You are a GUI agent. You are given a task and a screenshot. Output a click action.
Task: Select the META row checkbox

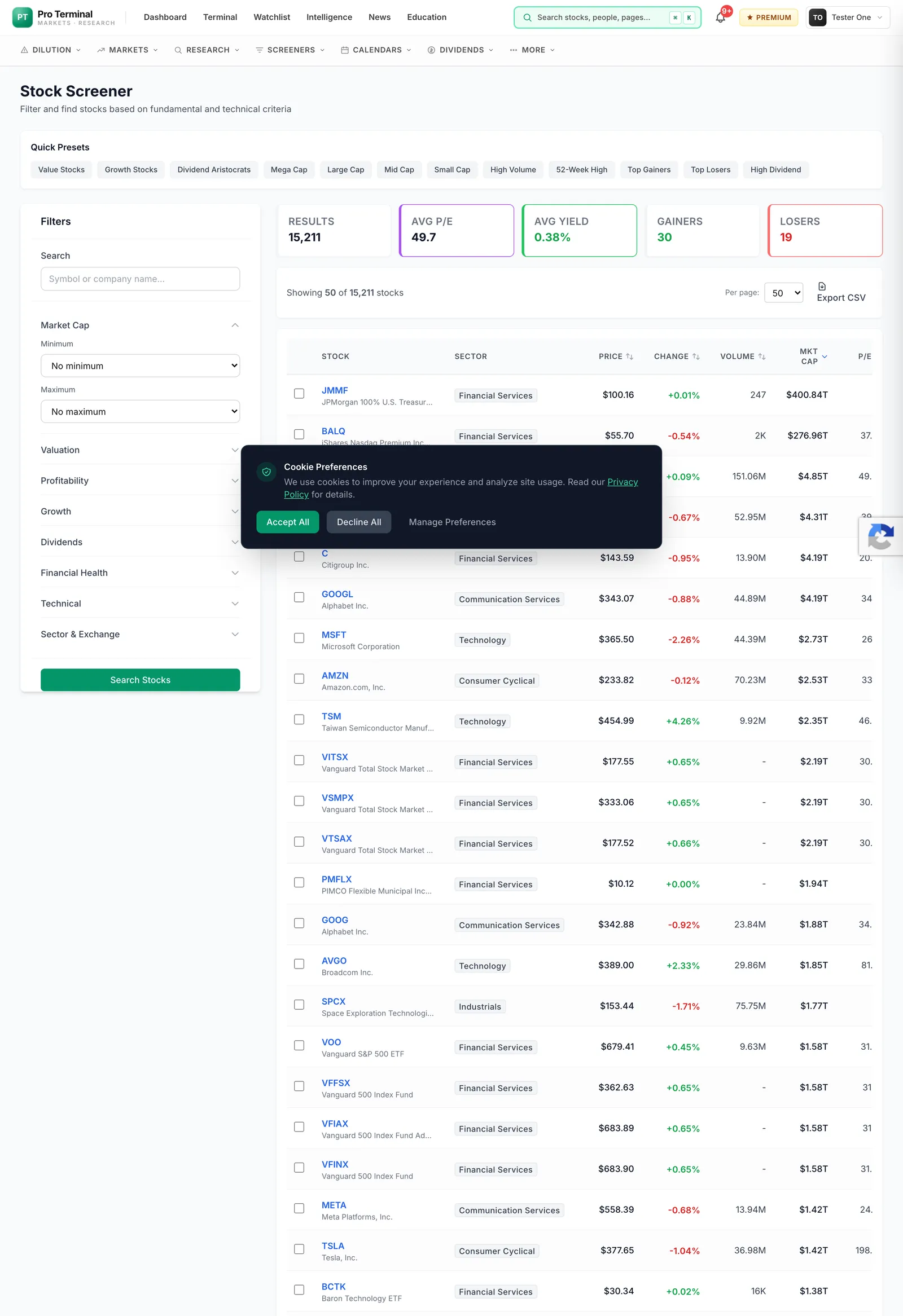point(299,1209)
